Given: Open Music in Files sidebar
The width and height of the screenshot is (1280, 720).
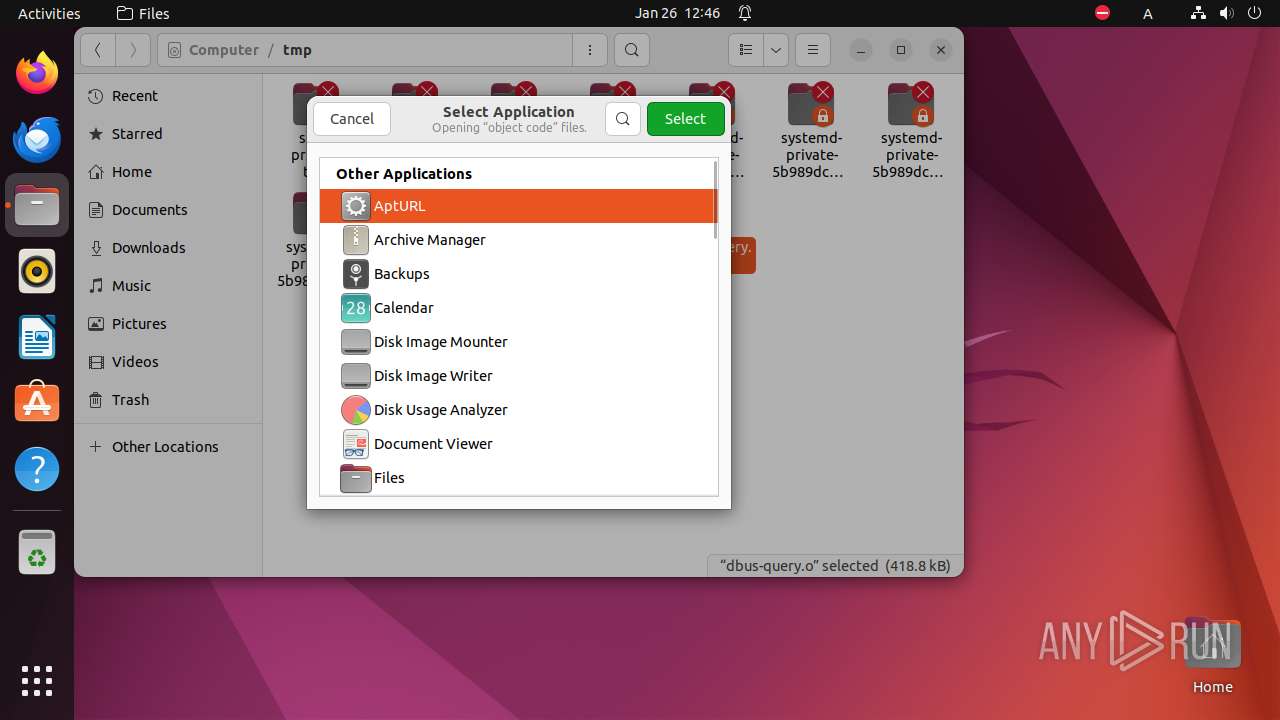Looking at the screenshot, I should [168, 286].
